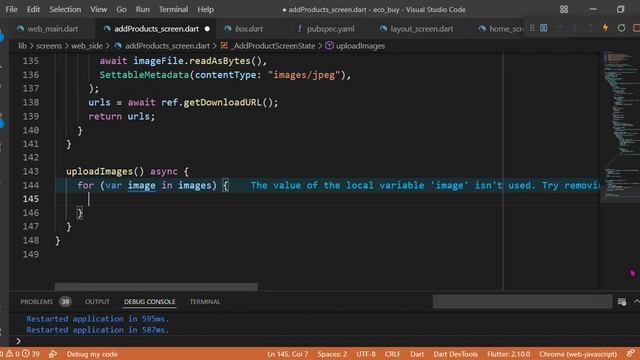Click the Dart icon on box.dart tab
This screenshot has width=640, height=360.
(x=228, y=29)
